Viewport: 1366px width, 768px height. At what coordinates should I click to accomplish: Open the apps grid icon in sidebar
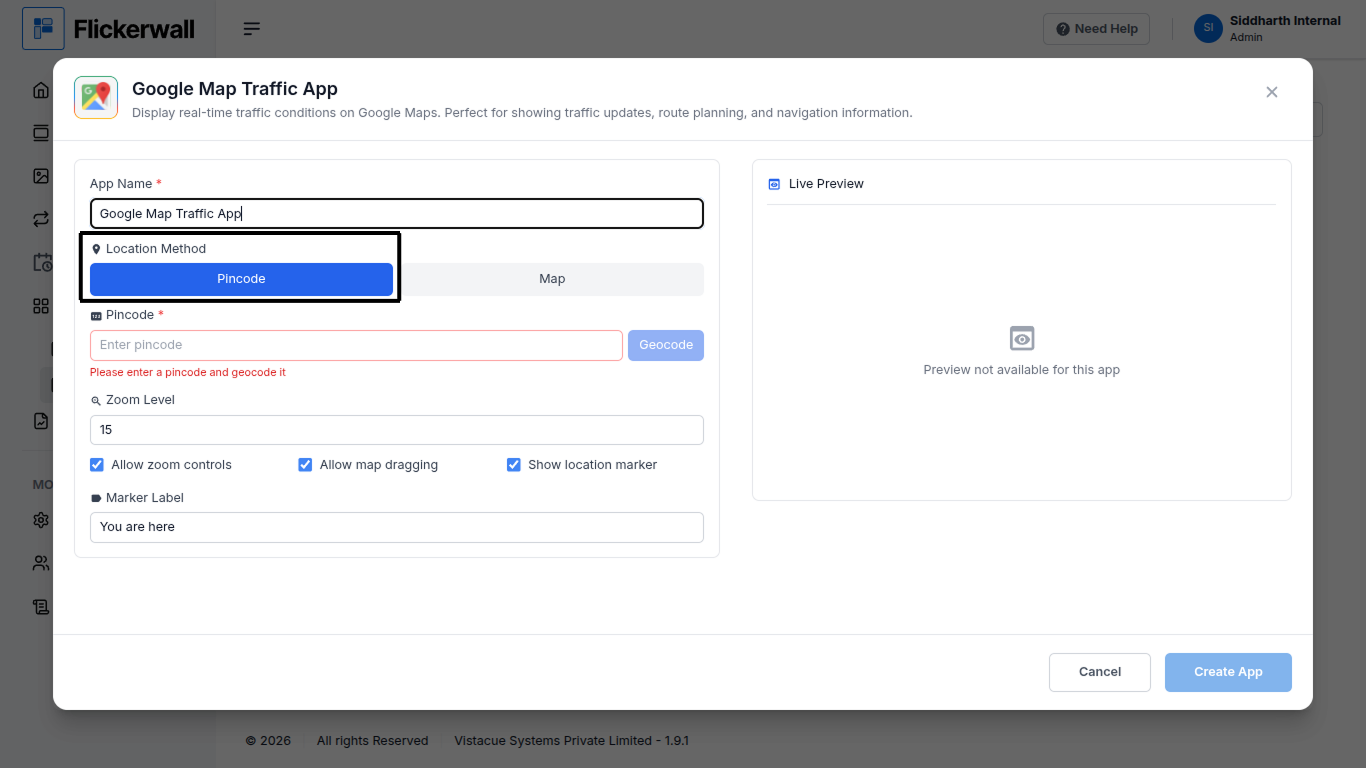pyautogui.click(x=41, y=306)
